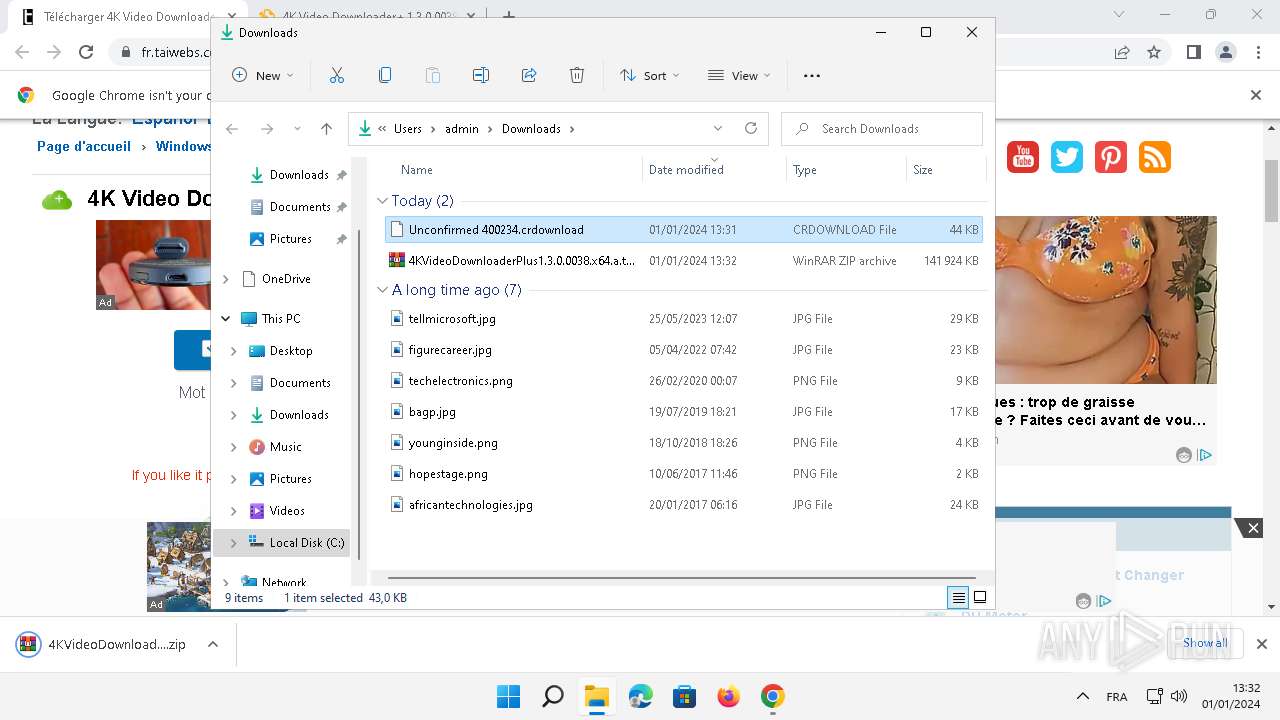Select Pictures under This PC
Viewport: 1280px width, 720px height.
tap(290, 479)
